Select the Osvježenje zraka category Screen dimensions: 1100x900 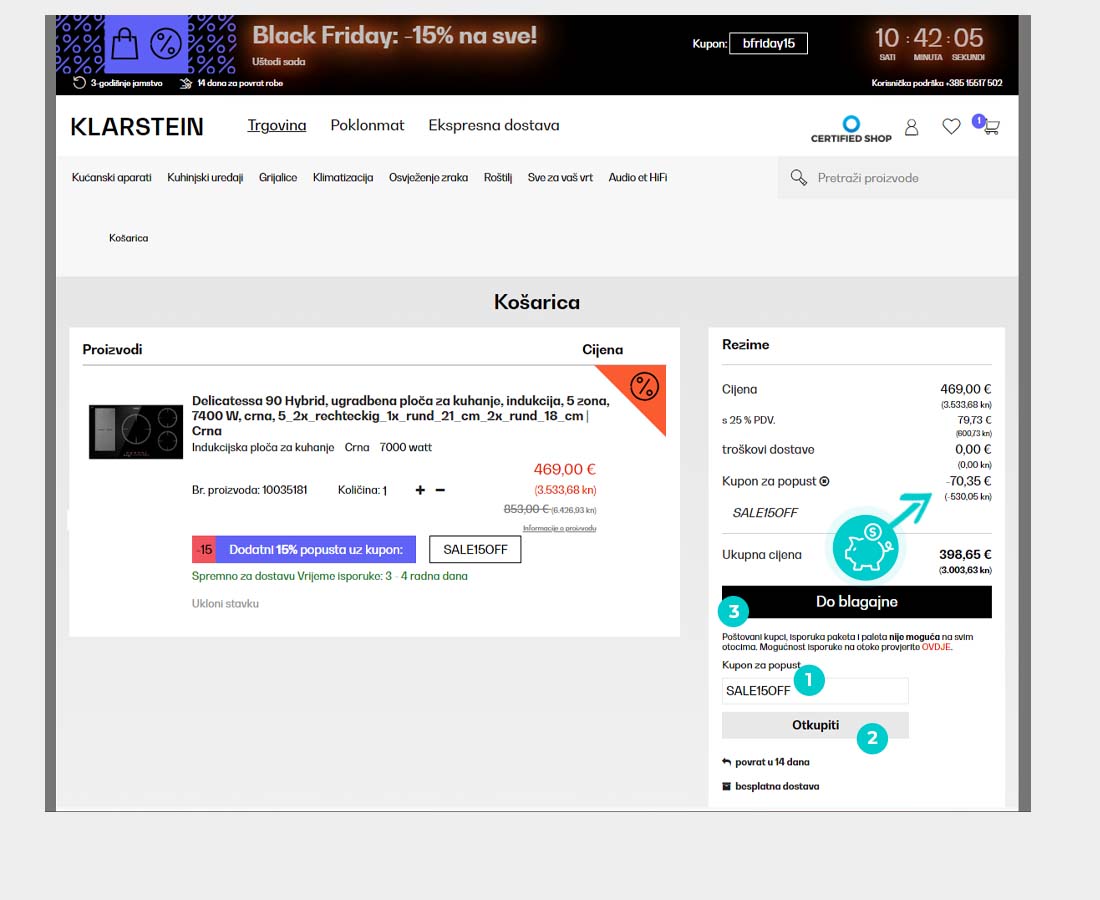(x=429, y=177)
